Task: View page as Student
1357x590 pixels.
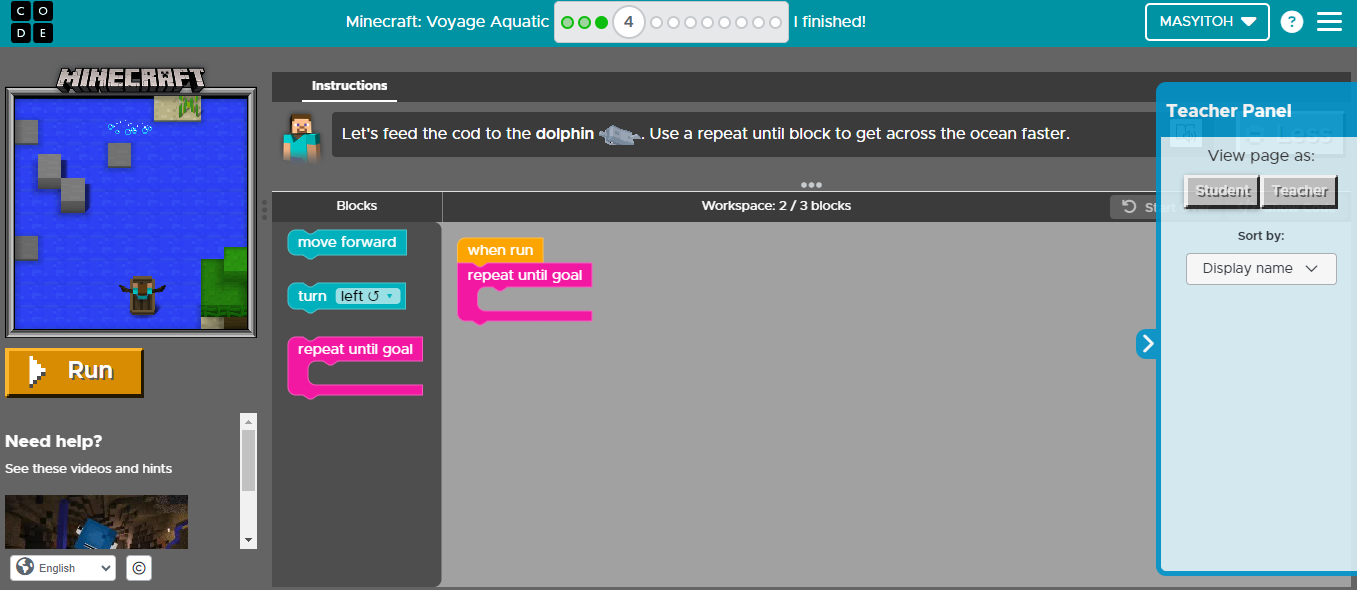Action: point(1222,191)
